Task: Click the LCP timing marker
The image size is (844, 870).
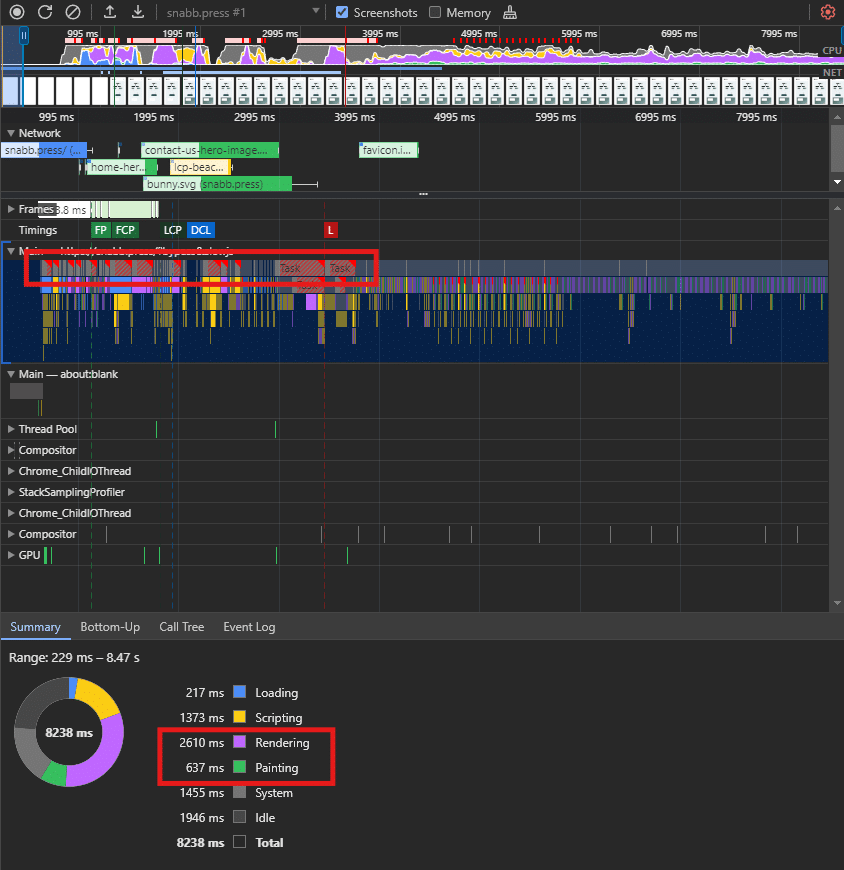Action: tap(173, 230)
